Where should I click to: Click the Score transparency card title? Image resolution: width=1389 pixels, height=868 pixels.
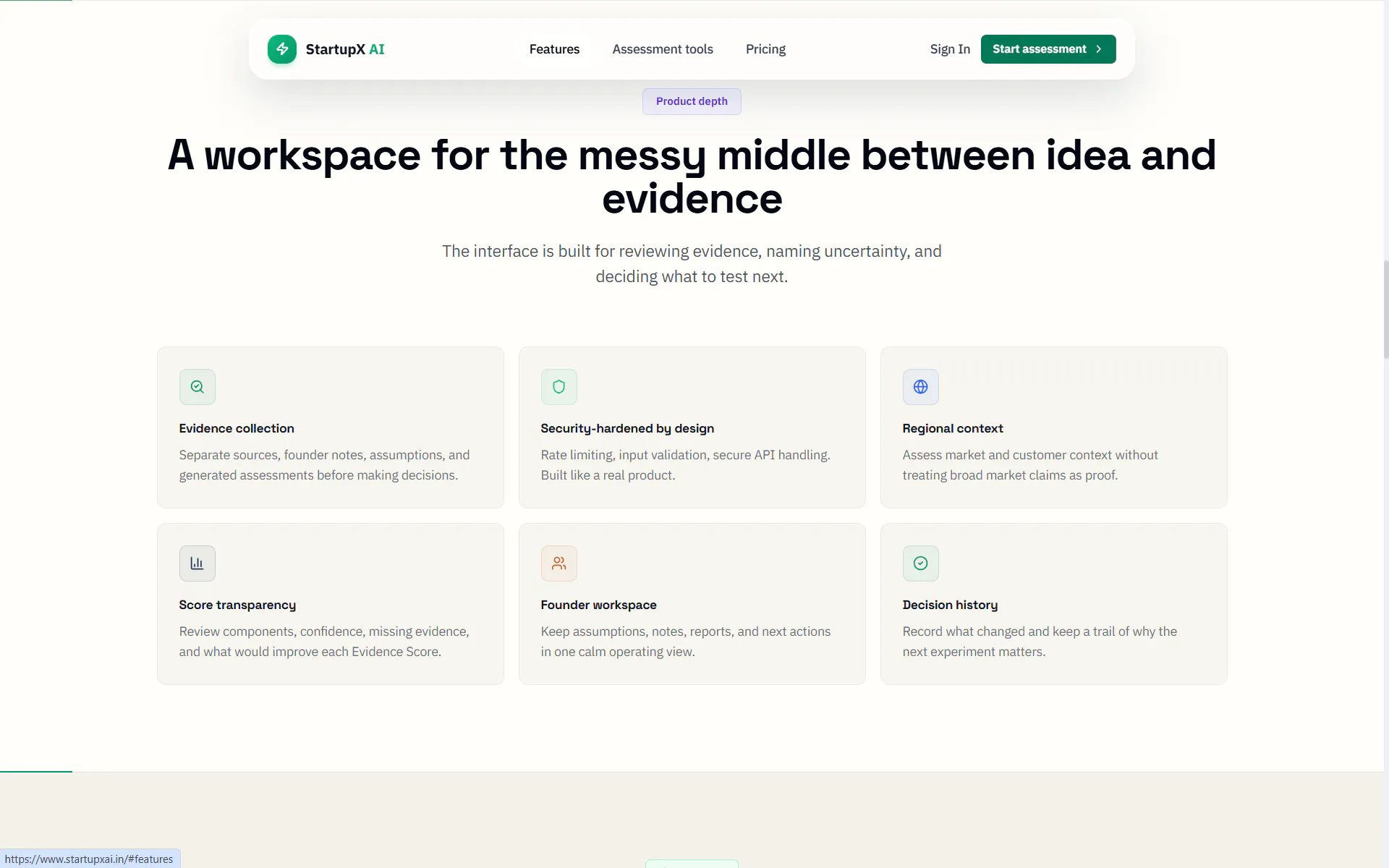(x=237, y=605)
